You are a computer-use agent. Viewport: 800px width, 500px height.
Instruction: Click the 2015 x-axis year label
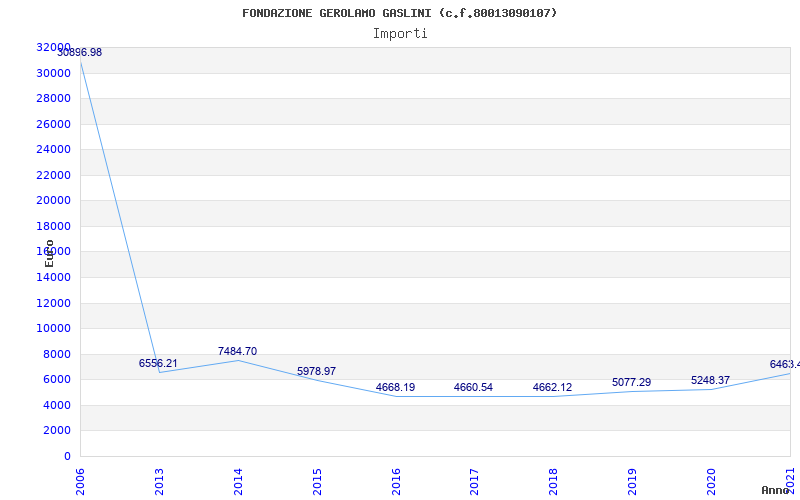coord(317,482)
